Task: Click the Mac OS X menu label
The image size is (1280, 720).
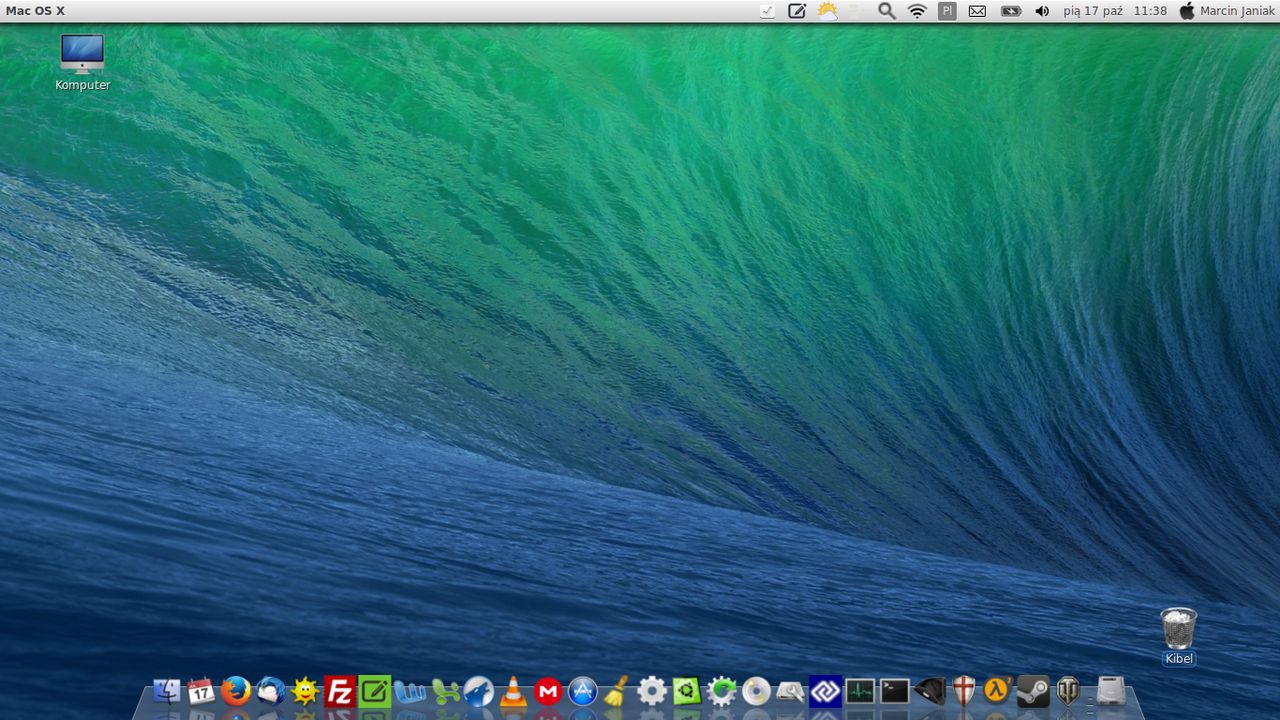Action: (x=36, y=11)
